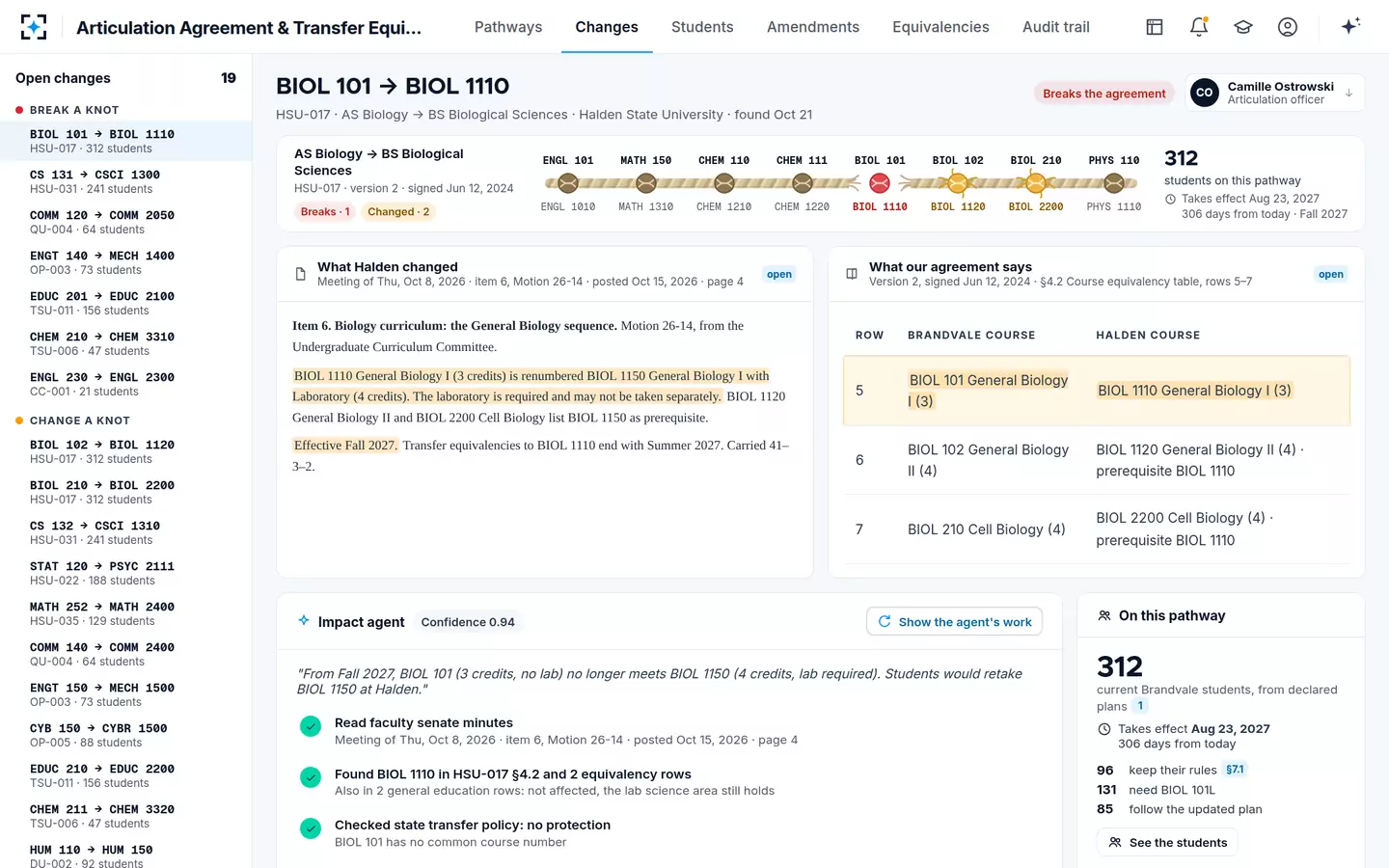Select the red BIOL 101 broken knot
The image size is (1389, 868).
pyautogui.click(x=880, y=182)
